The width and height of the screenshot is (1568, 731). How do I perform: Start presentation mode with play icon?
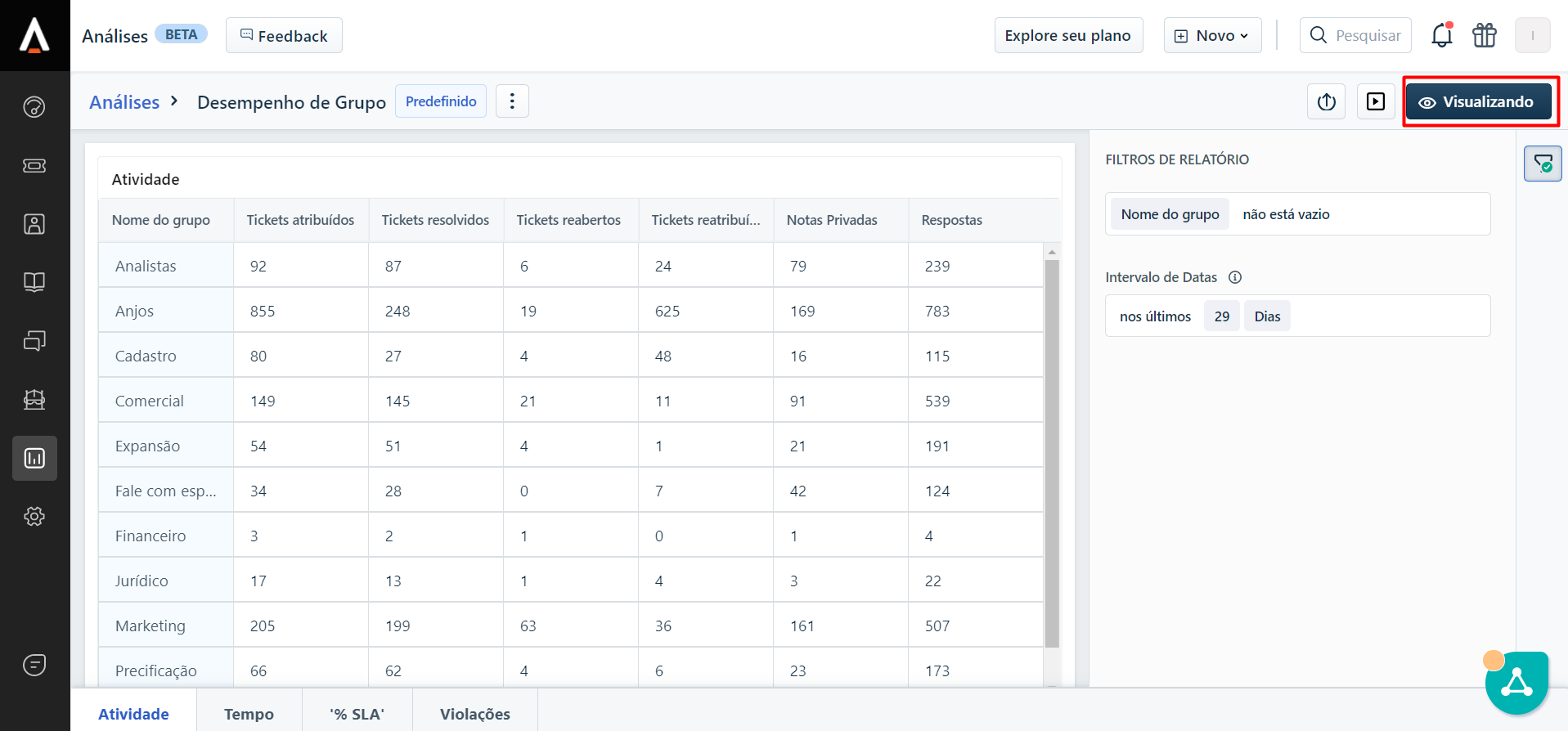1376,101
